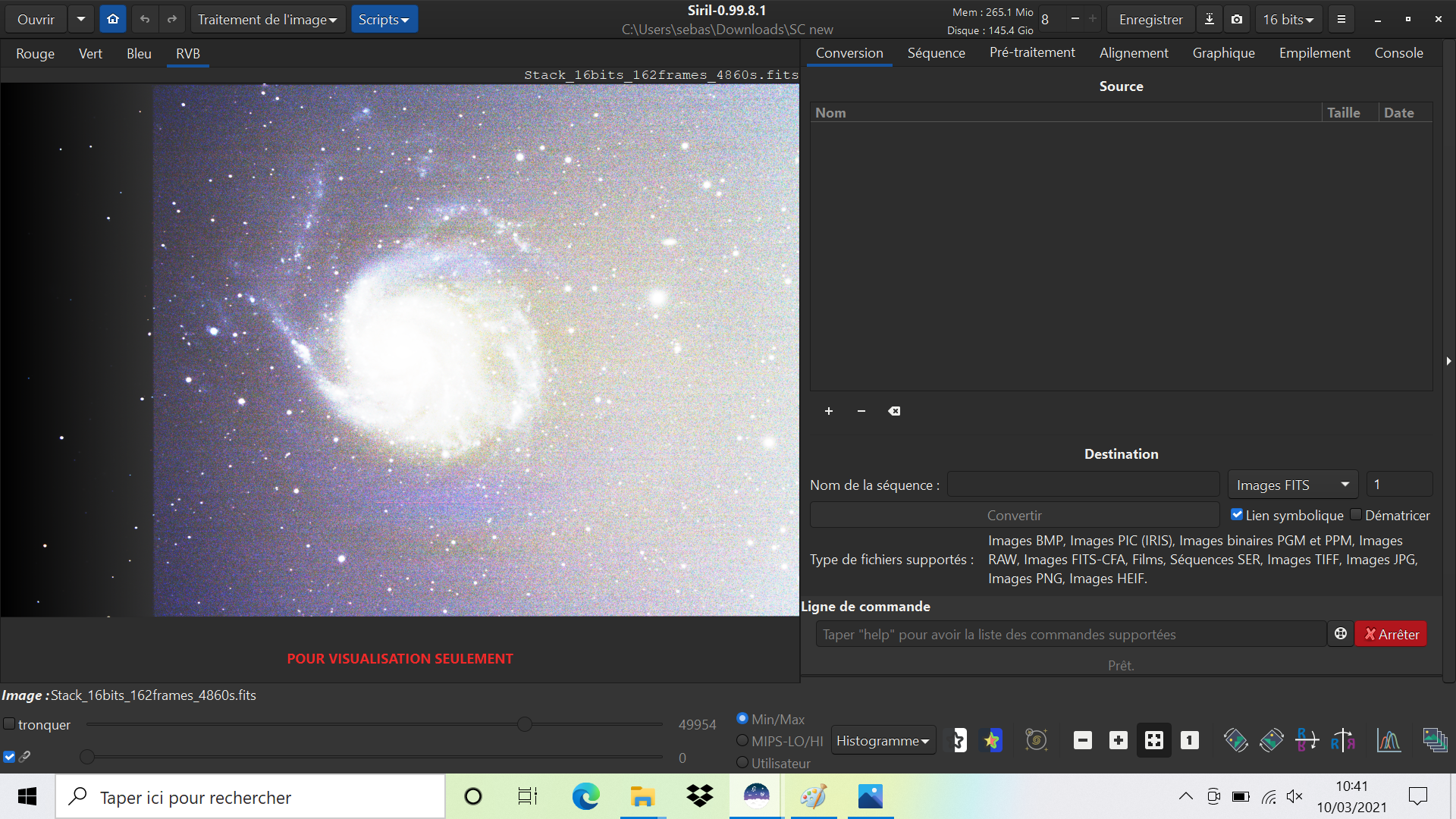Enable the tronquer checkbox

[9, 724]
